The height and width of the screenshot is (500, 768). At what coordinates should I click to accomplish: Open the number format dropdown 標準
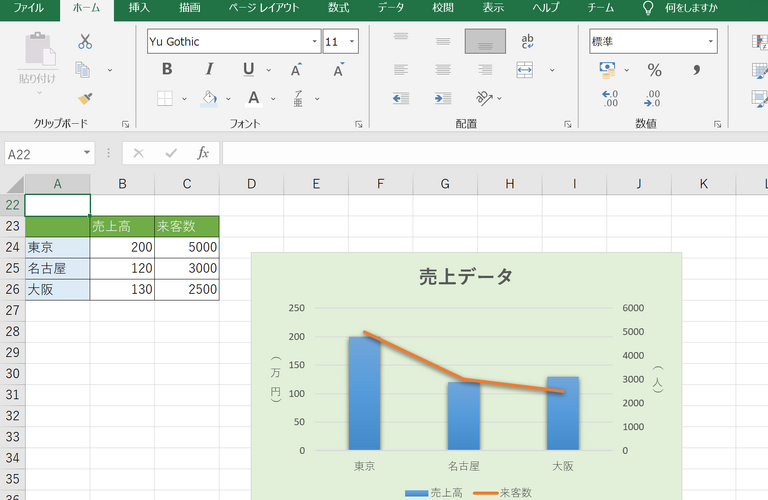(x=710, y=41)
